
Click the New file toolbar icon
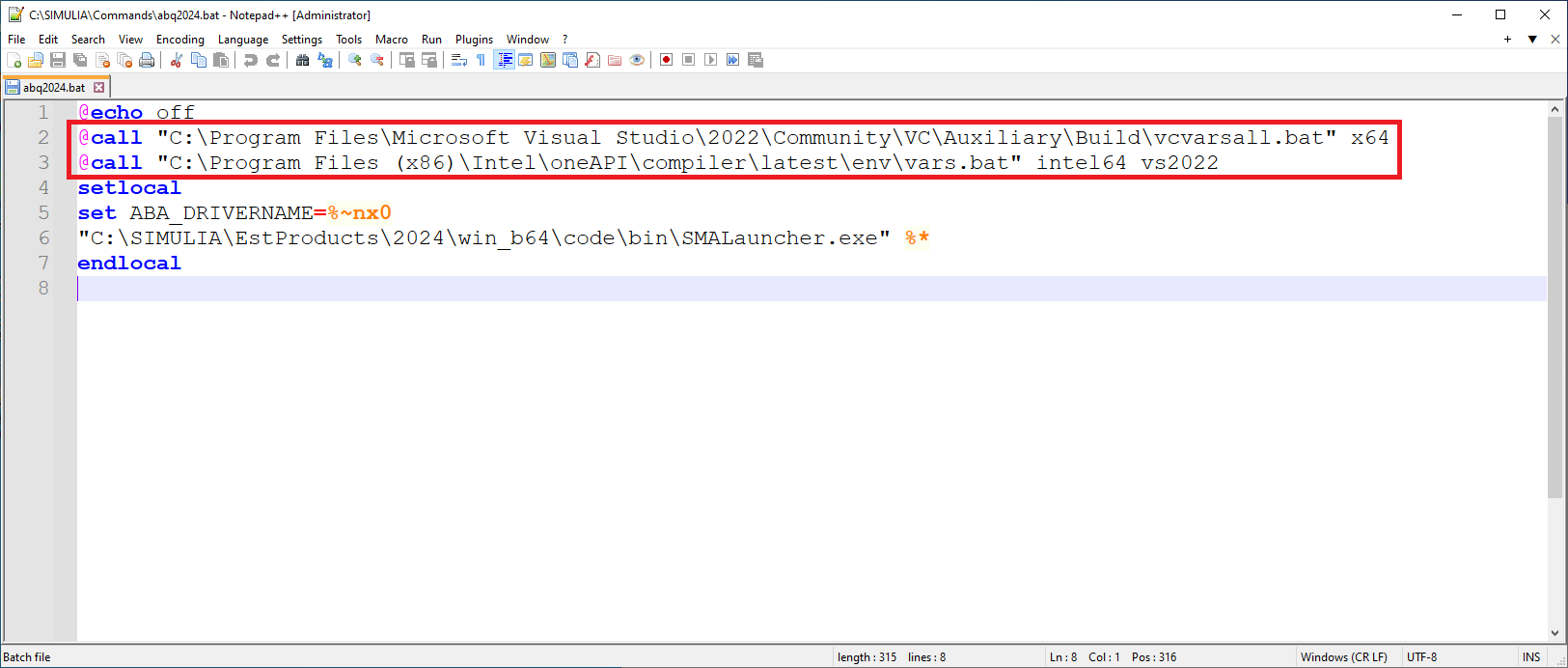click(14, 60)
